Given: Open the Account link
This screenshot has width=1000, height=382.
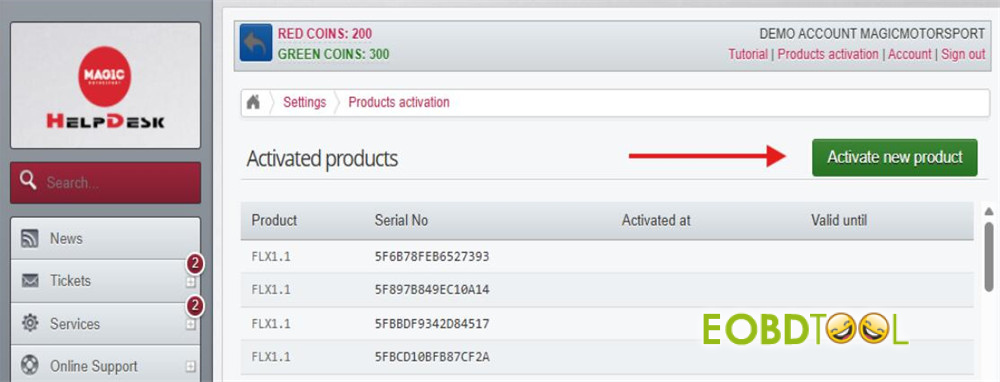Looking at the screenshot, I should pyautogui.click(x=910, y=54).
